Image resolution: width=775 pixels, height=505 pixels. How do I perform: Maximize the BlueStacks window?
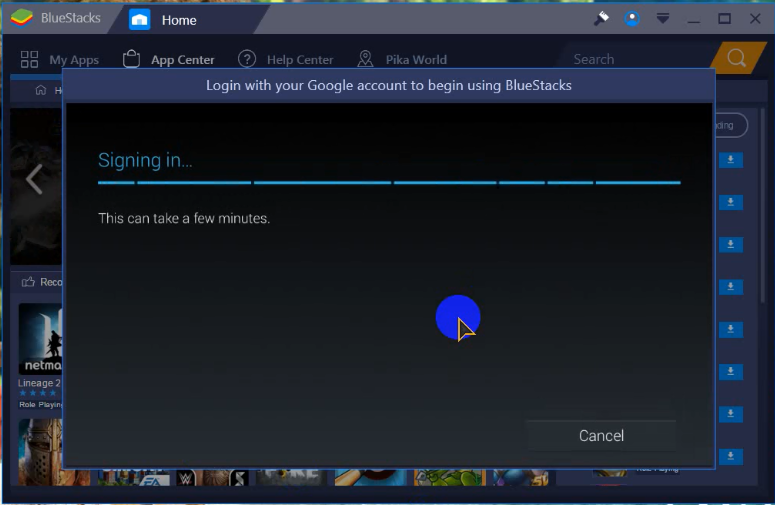[x=725, y=19]
